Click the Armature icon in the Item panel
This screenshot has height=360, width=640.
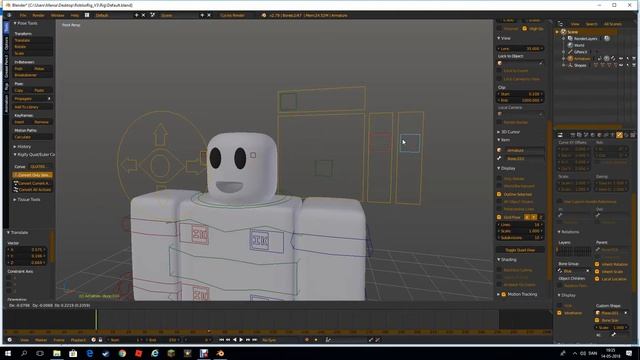(x=499, y=150)
